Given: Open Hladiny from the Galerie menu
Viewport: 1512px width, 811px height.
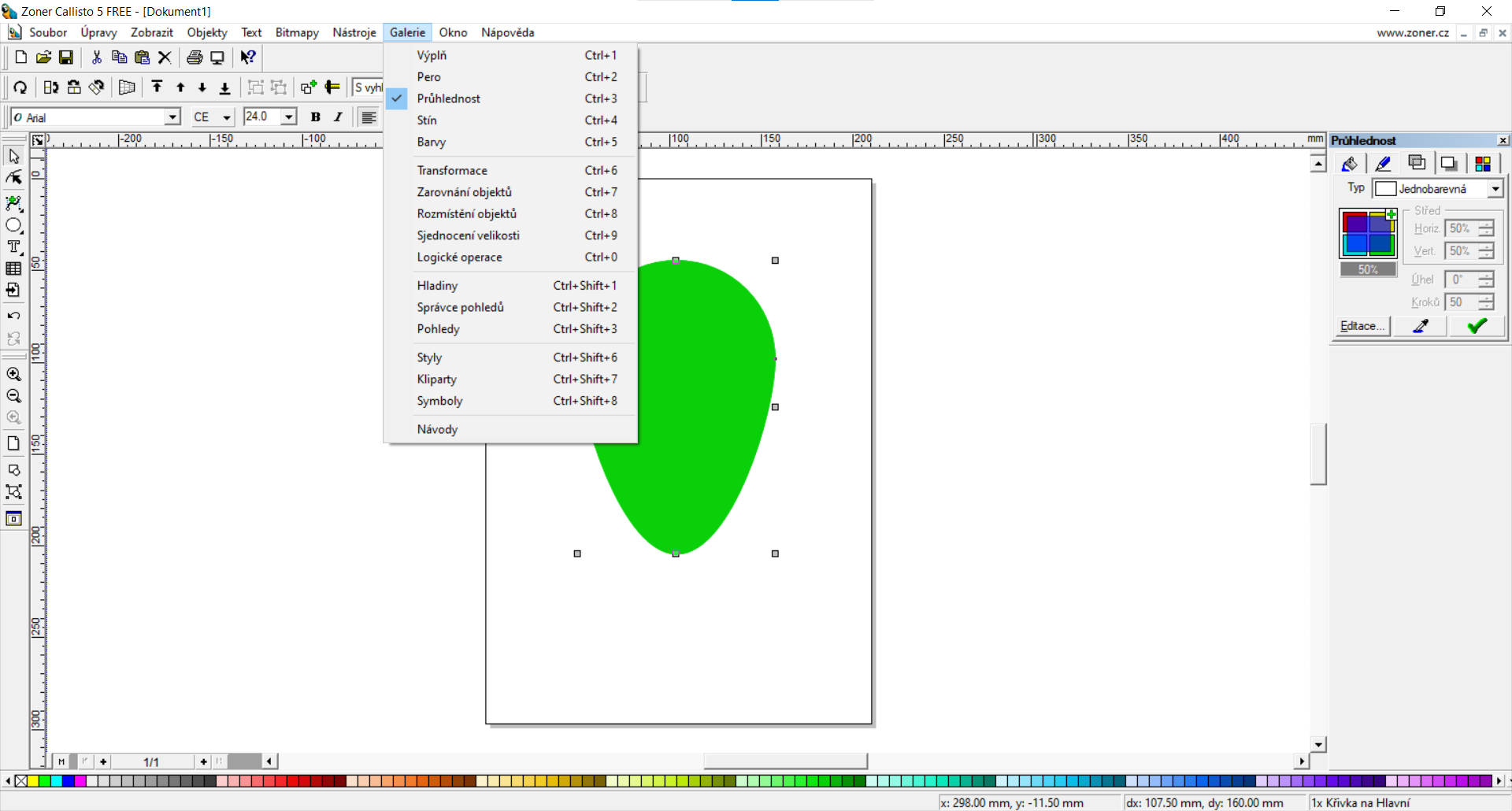Looking at the screenshot, I should [x=510, y=286].
